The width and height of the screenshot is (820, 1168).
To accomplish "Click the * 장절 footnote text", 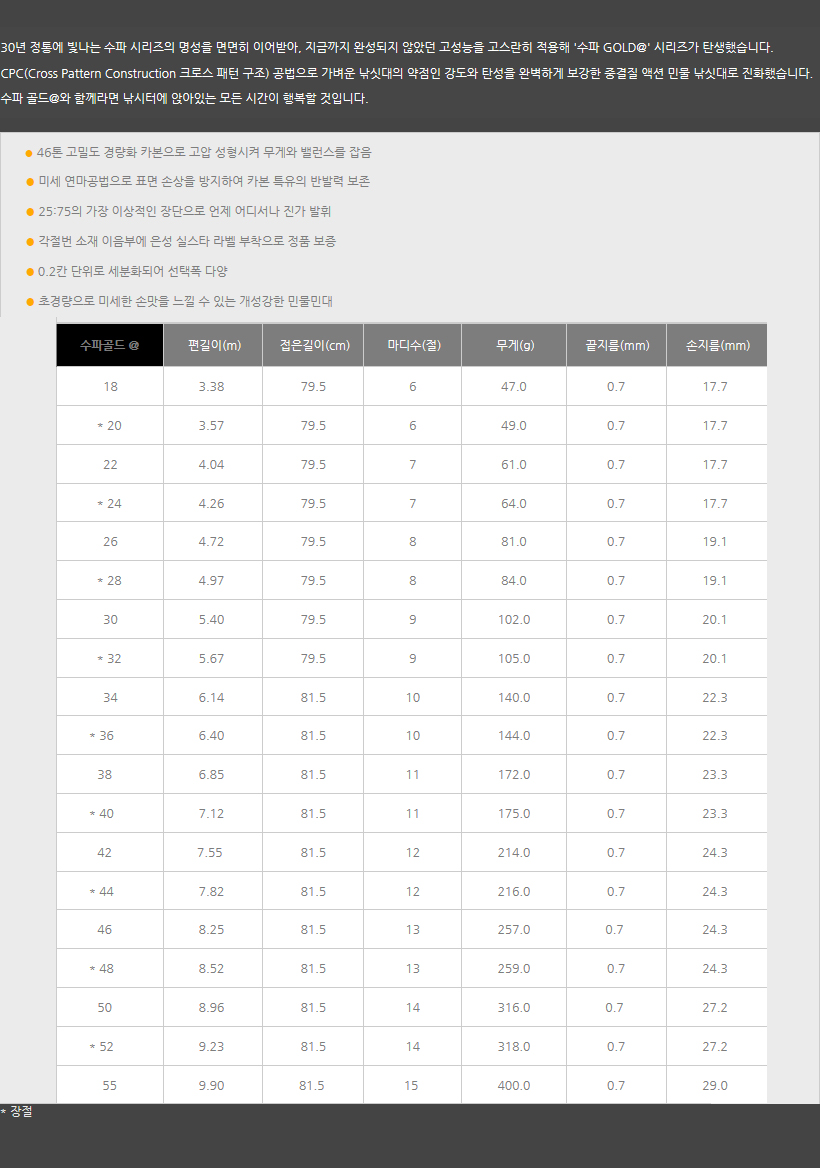I will click(16, 1111).
